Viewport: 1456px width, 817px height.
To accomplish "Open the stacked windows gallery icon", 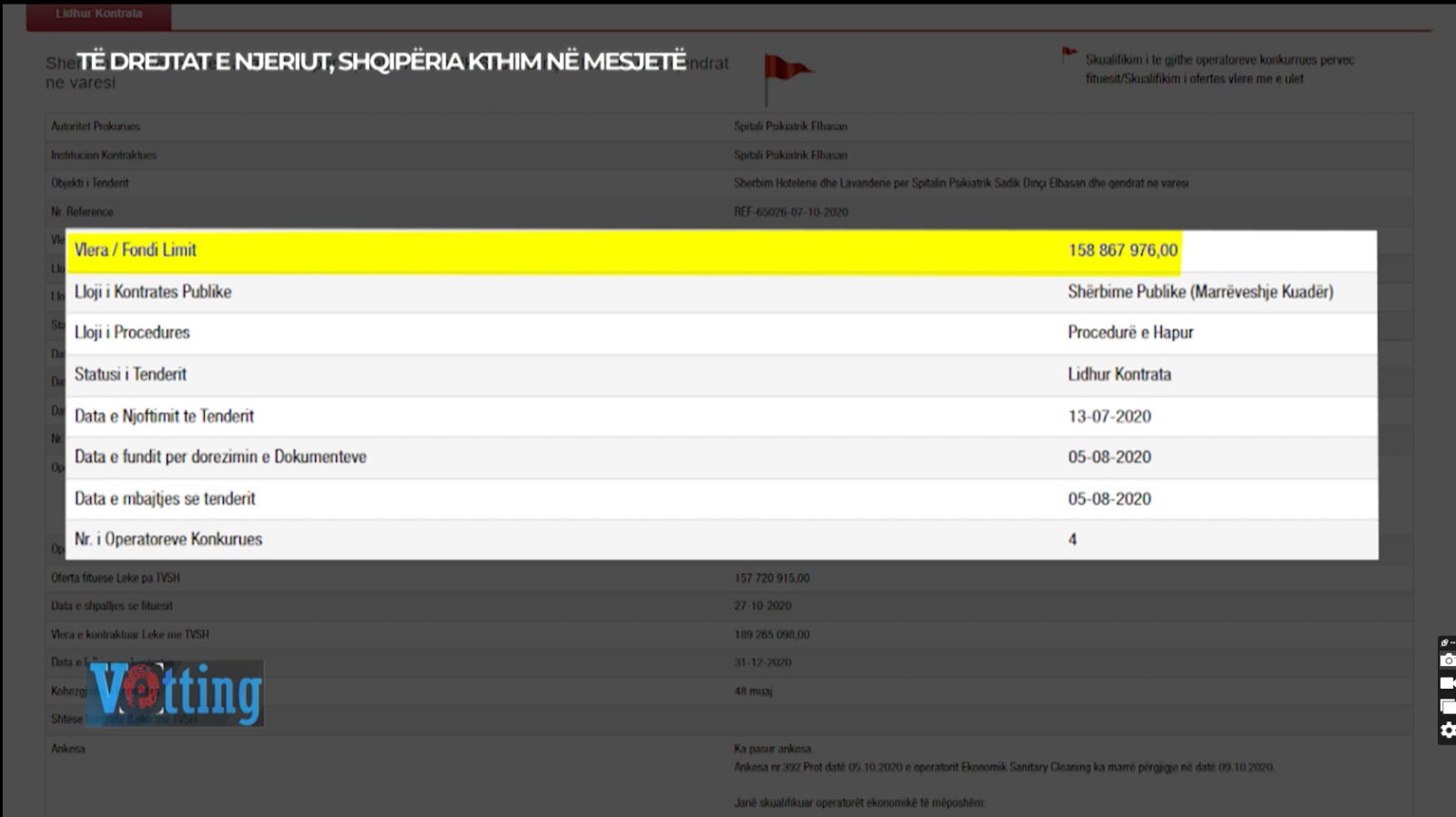I will [1447, 706].
